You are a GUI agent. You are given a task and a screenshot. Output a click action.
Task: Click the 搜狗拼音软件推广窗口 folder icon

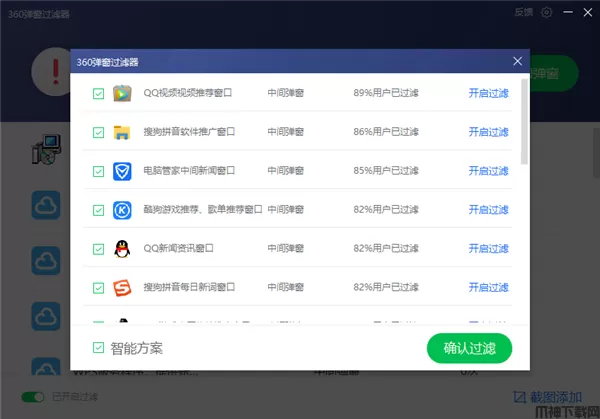click(122, 132)
